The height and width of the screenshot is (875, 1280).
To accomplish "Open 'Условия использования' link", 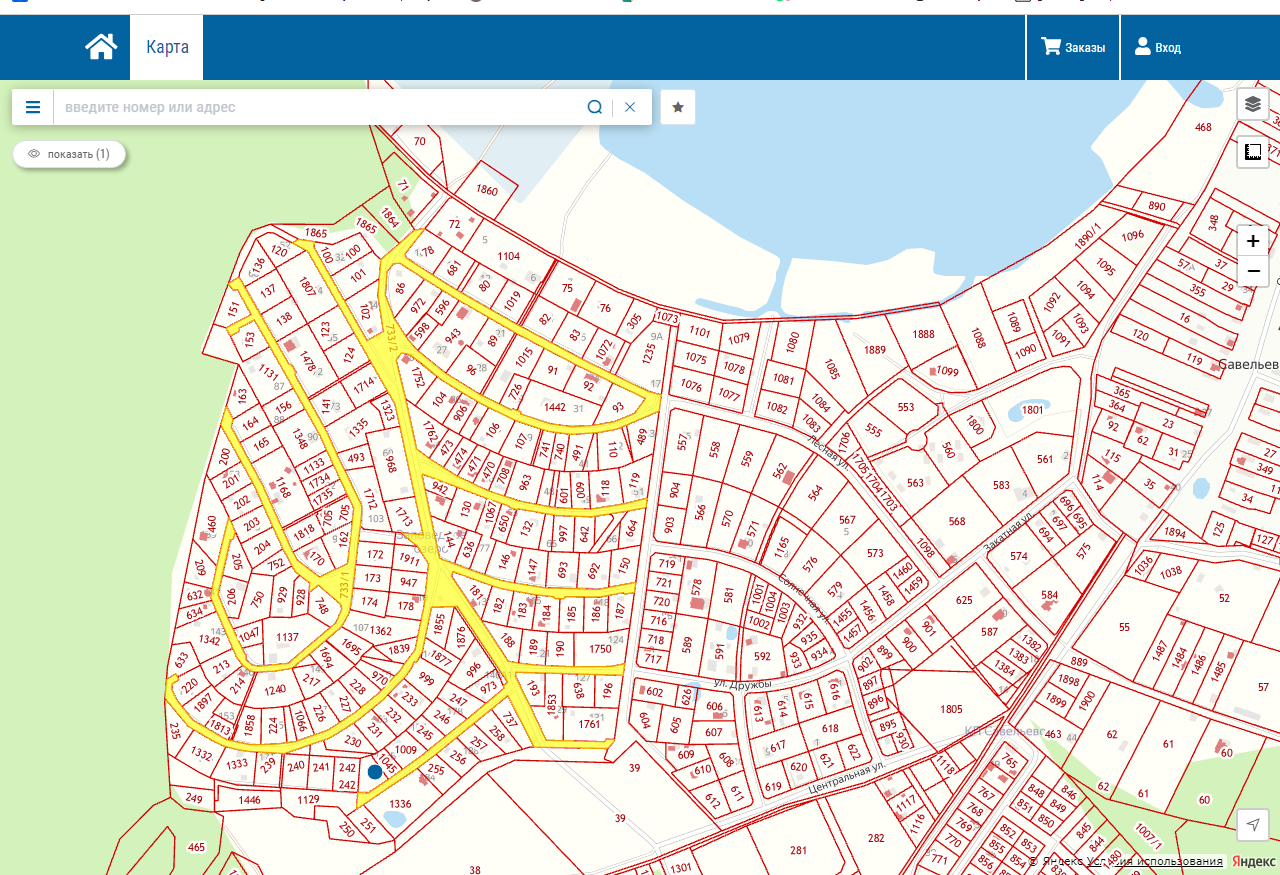I will [1170, 861].
